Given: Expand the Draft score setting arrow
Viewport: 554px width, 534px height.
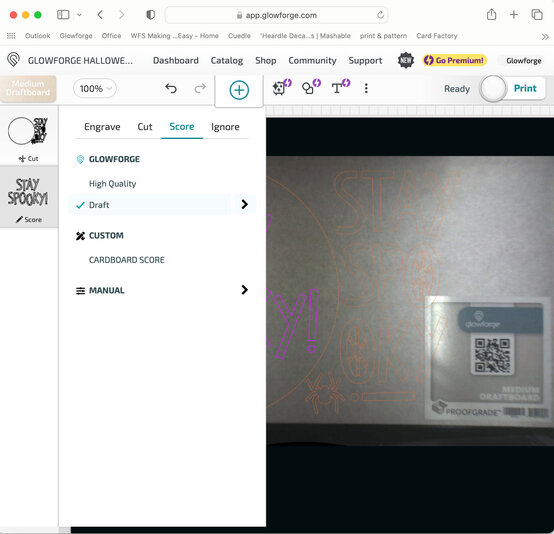Looking at the screenshot, I should [244, 204].
